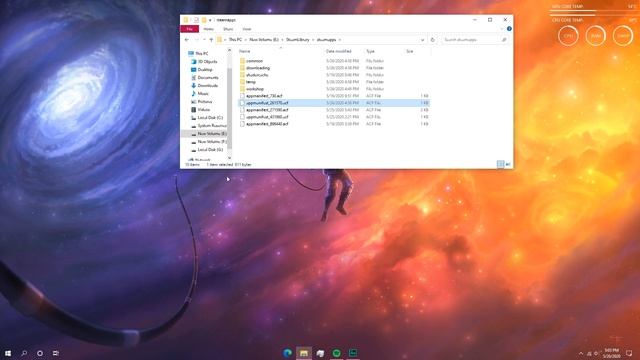
Task: Open Windows Start menu
Action: click(x=8, y=353)
